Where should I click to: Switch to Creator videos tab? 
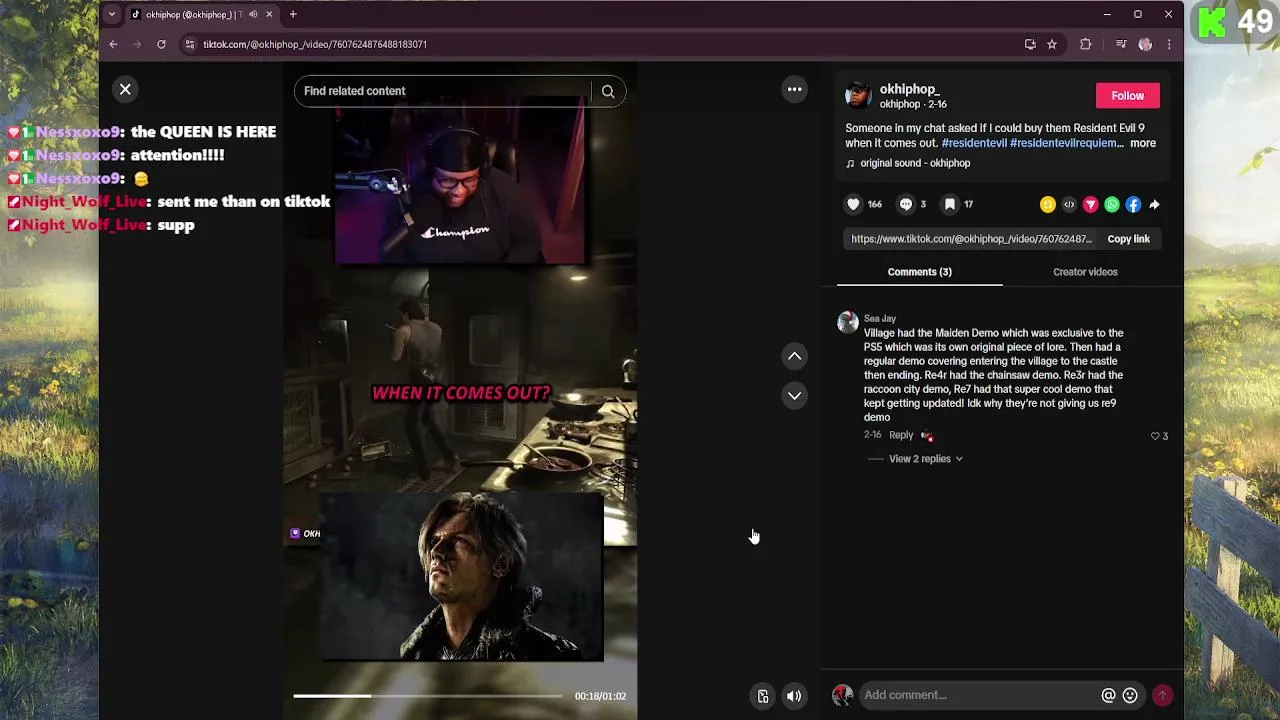[1085, 272]
